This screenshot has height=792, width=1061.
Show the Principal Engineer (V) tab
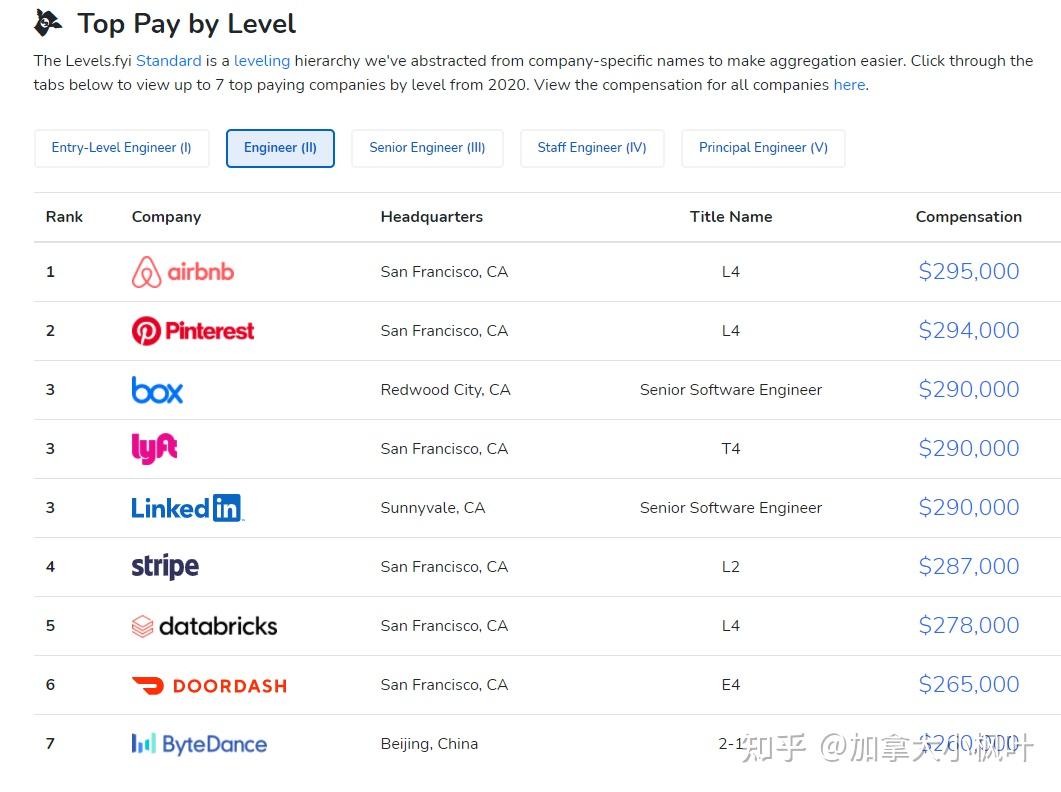pos(763,148)
